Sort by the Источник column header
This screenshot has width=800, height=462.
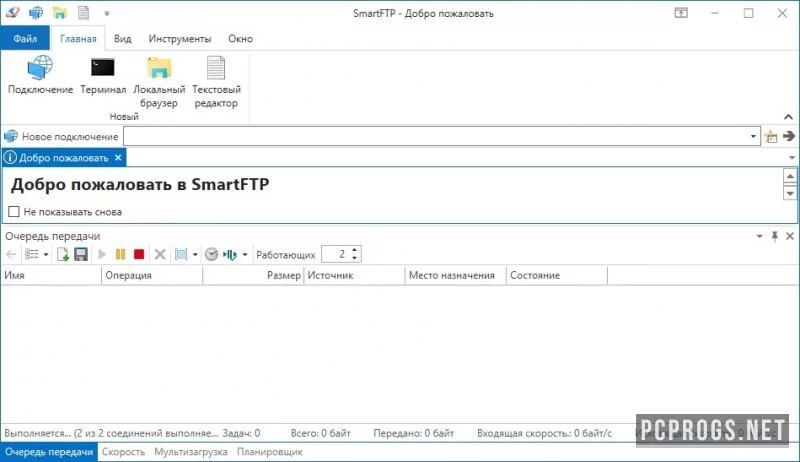pos(354,275)
